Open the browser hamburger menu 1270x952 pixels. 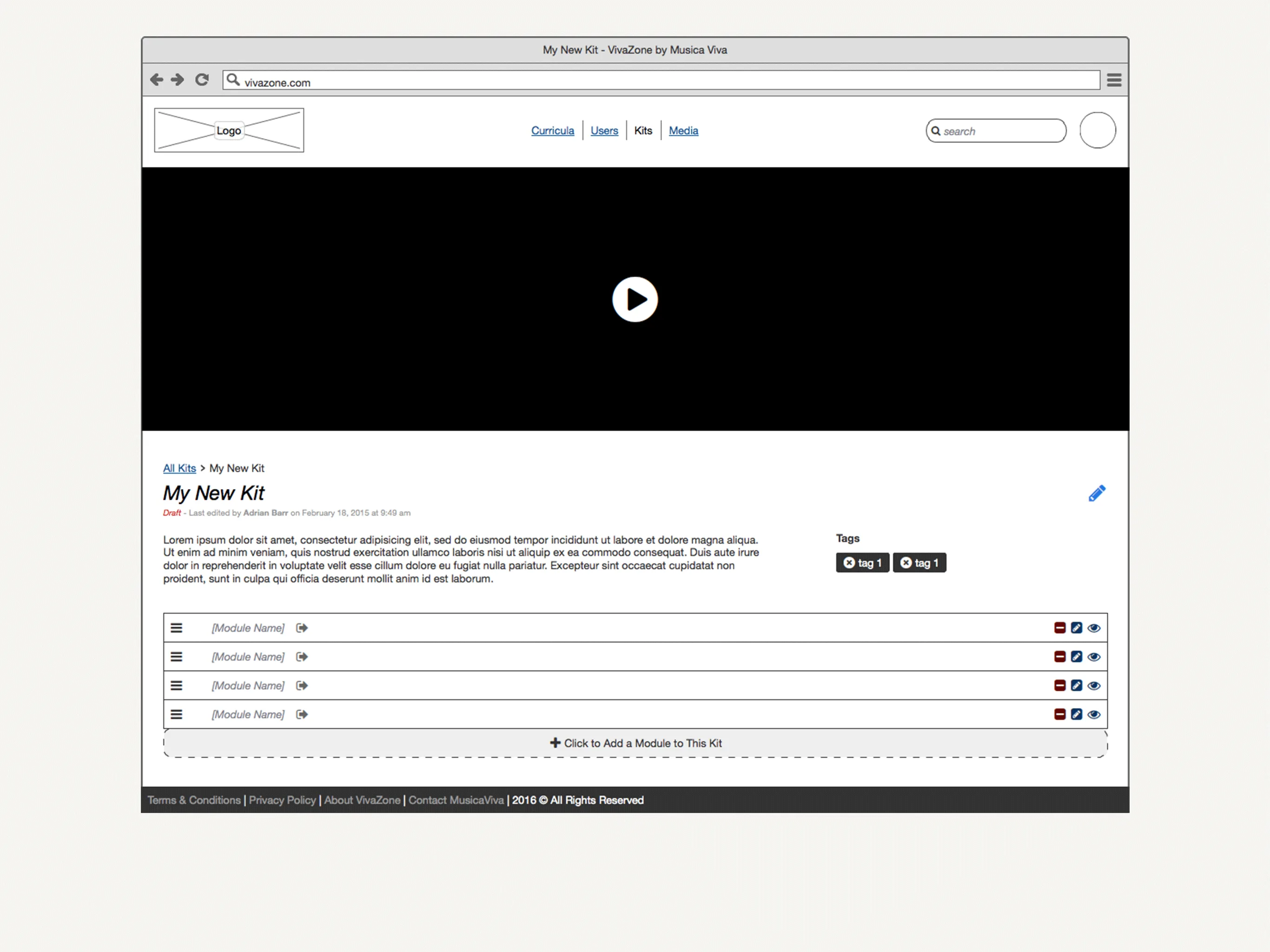[x=1114, y=80]
